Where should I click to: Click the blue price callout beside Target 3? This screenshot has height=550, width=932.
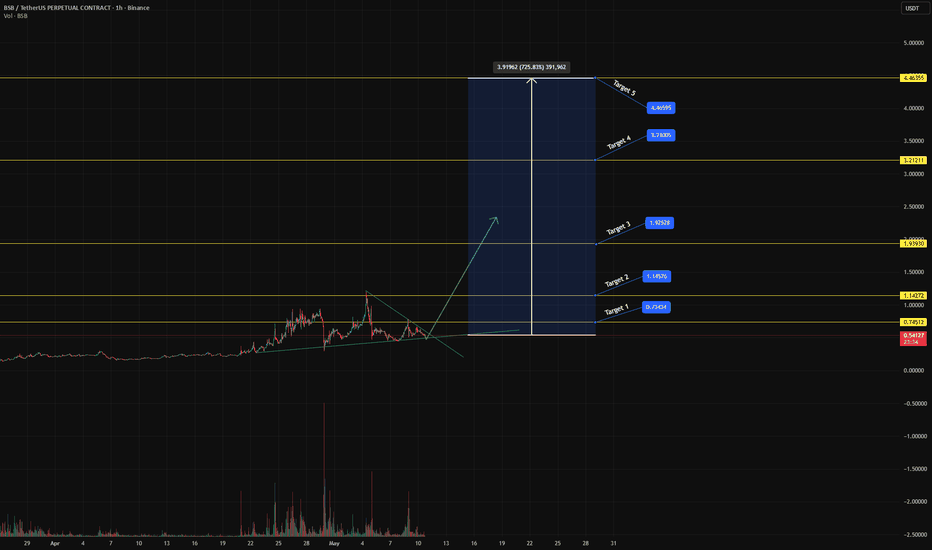point(660,223)
